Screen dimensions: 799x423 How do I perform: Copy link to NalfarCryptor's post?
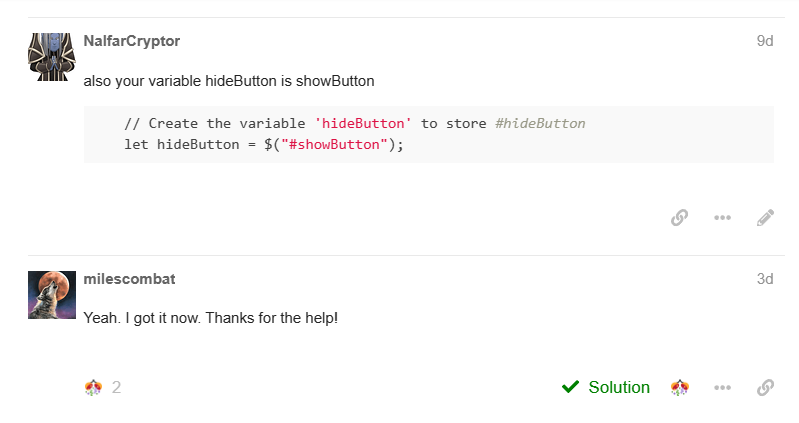(x=679, y=217)
